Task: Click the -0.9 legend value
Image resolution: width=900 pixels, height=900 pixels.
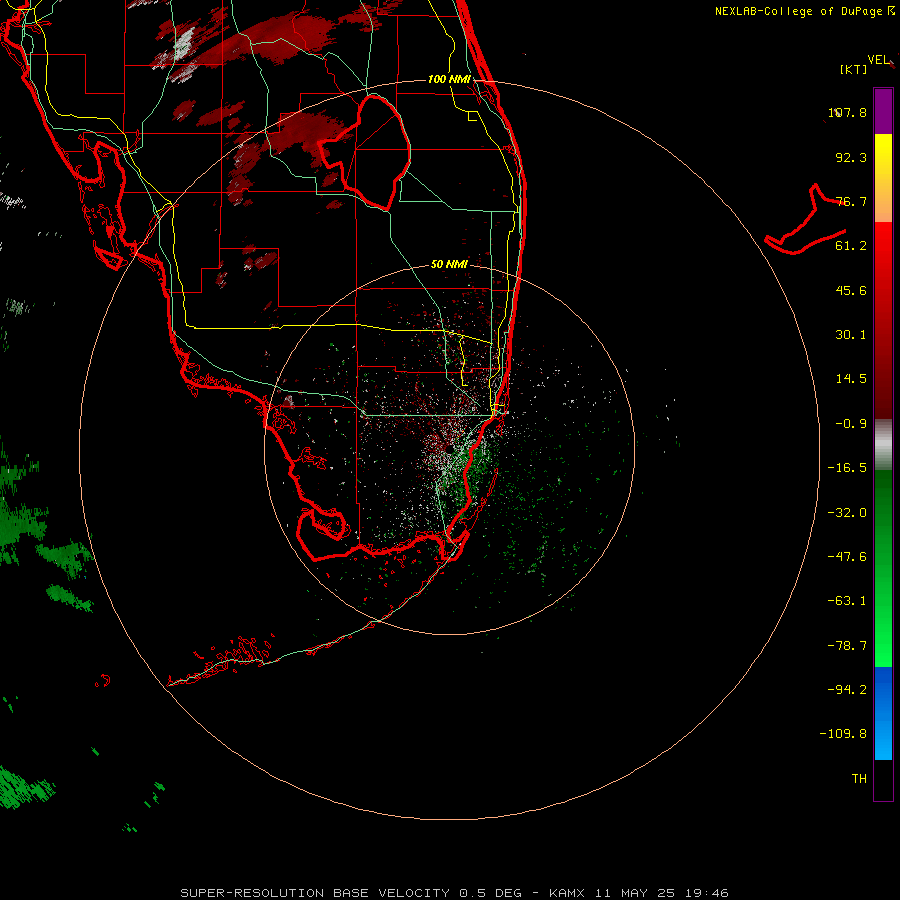Action: point(851,424)
